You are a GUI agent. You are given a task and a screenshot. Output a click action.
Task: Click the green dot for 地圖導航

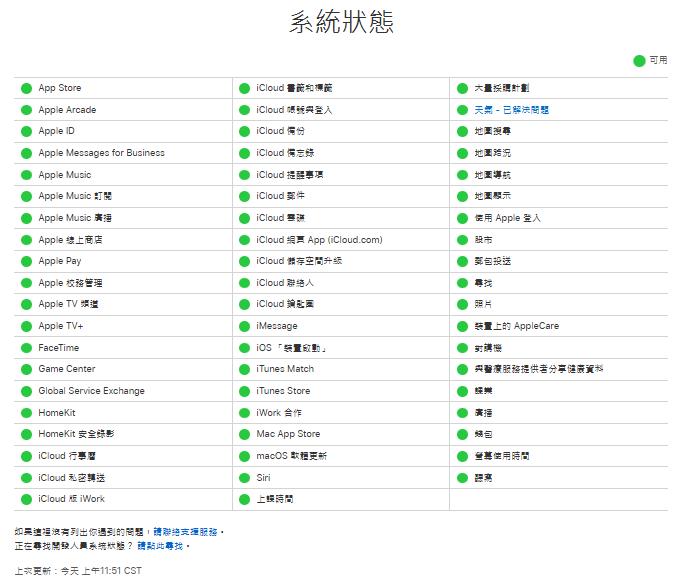462,175
